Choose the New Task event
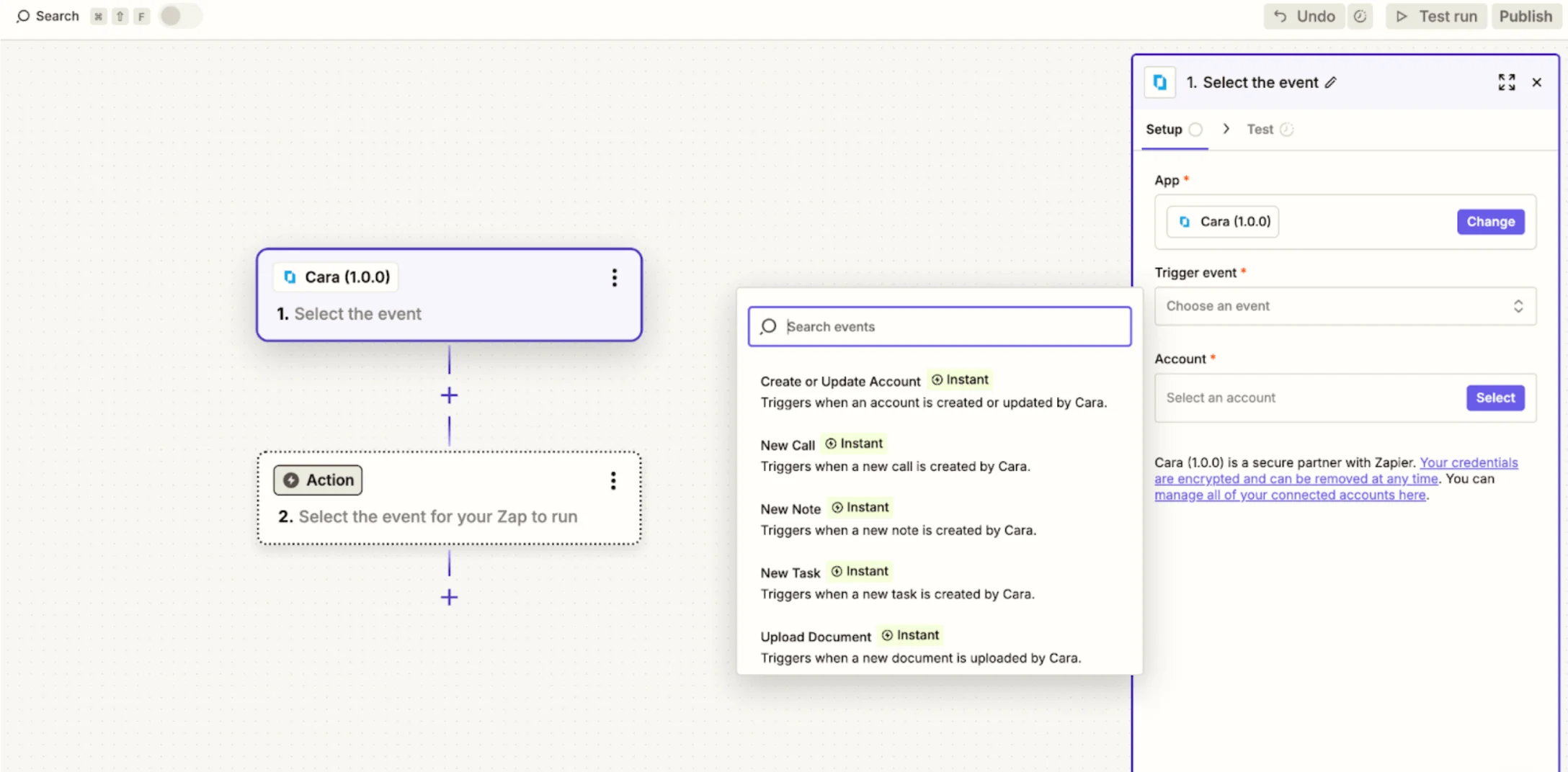 coord(940,583)
